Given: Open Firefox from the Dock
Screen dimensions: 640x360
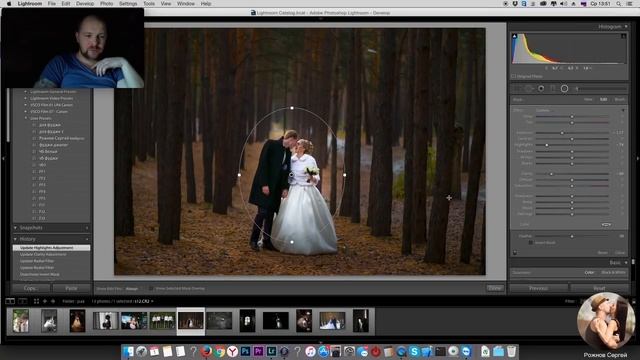Looking at the screenshot, I should point(206,351).
